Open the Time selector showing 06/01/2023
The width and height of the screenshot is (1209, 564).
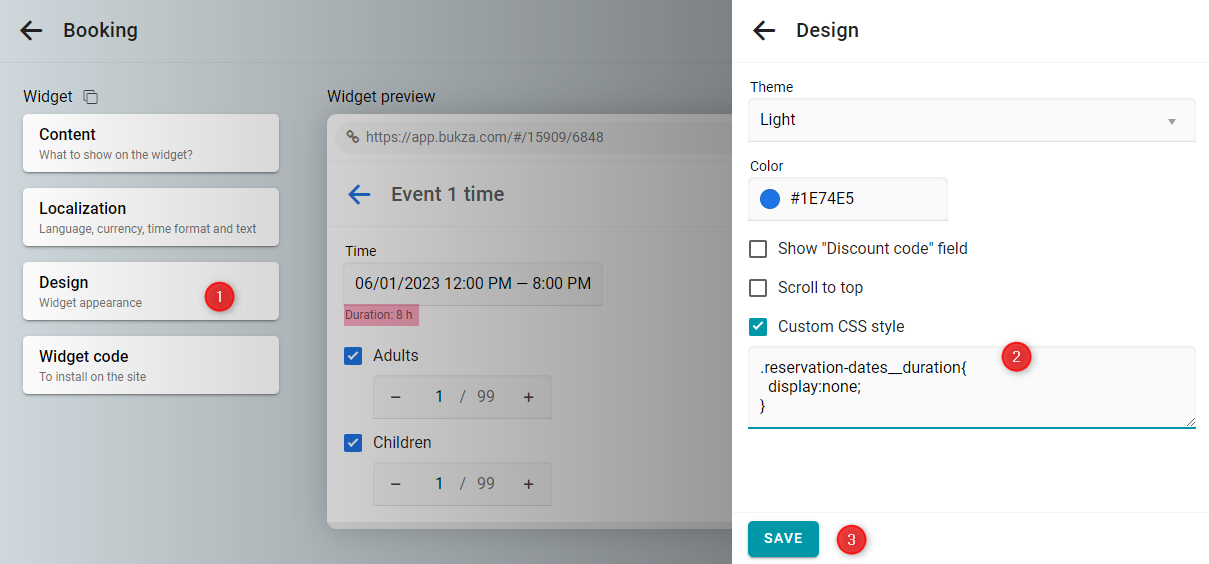coord(472,284)
